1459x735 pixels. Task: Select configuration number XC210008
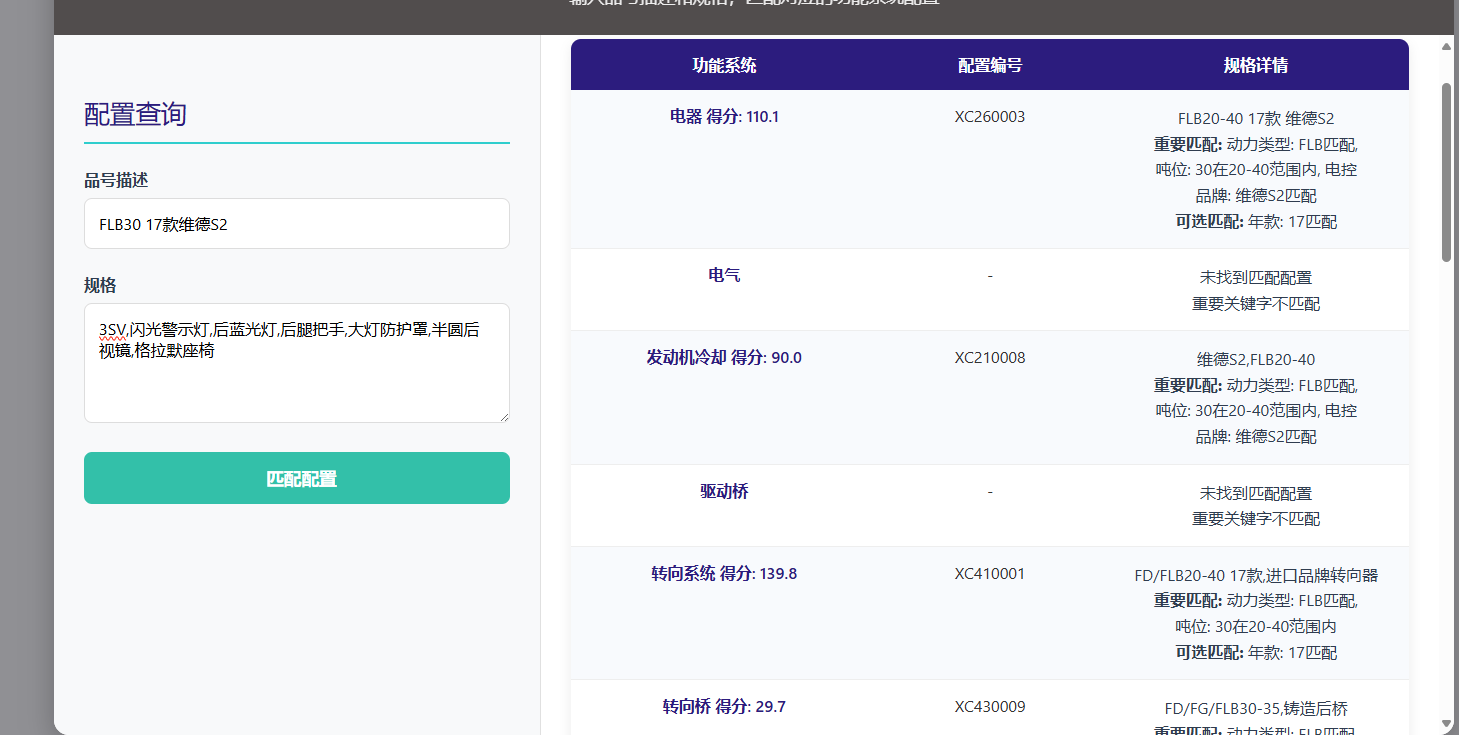click(x=989, y=358)
